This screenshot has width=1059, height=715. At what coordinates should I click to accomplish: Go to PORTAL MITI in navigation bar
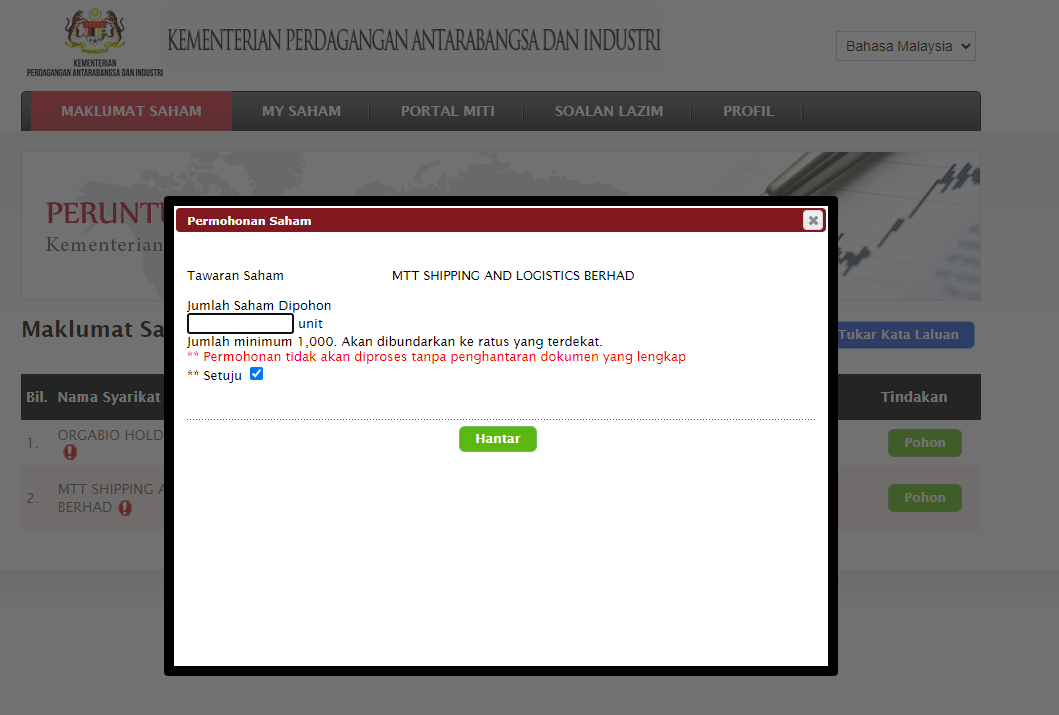447,111
